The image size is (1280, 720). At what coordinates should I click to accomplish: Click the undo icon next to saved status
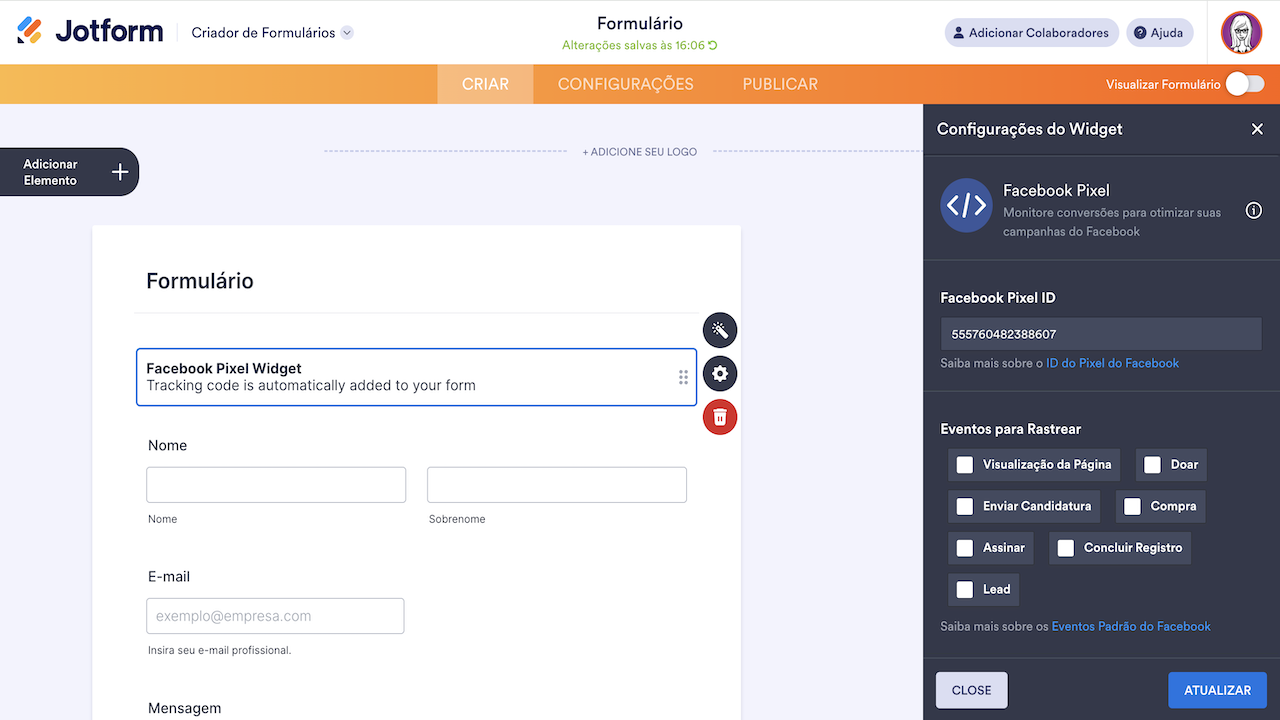[713, 46]
